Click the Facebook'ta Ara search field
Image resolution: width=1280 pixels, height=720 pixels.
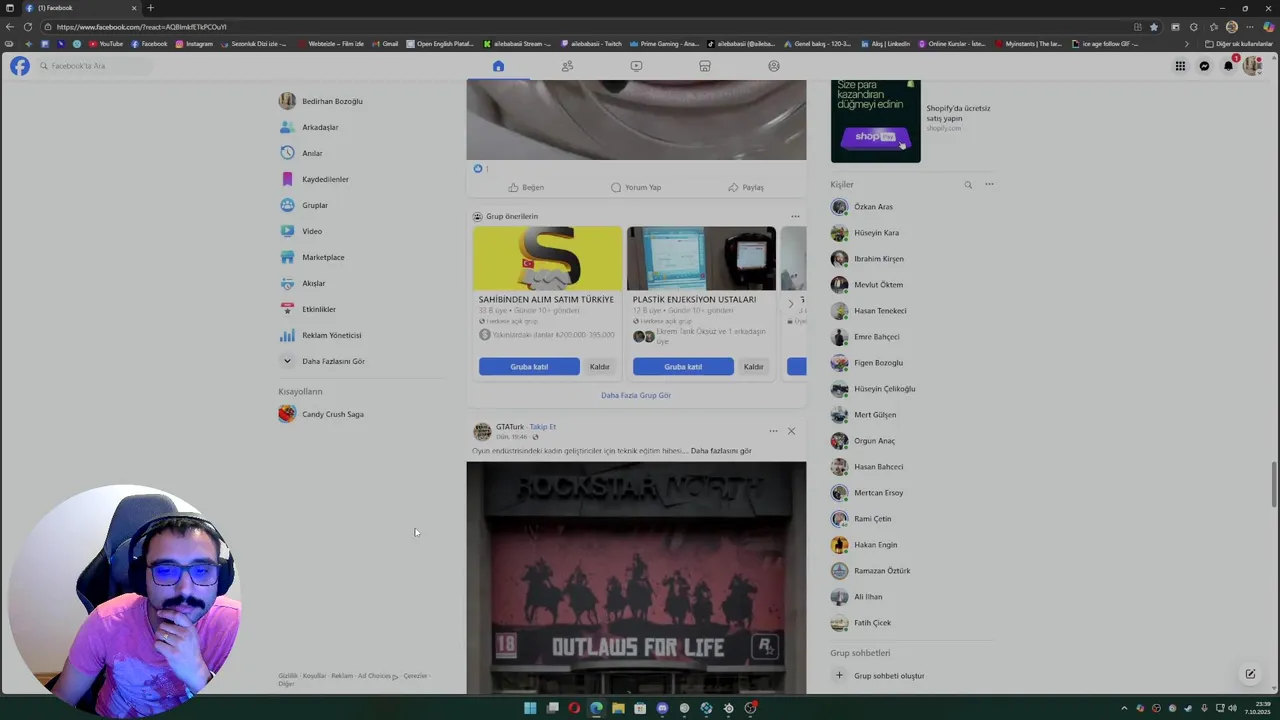95,66
